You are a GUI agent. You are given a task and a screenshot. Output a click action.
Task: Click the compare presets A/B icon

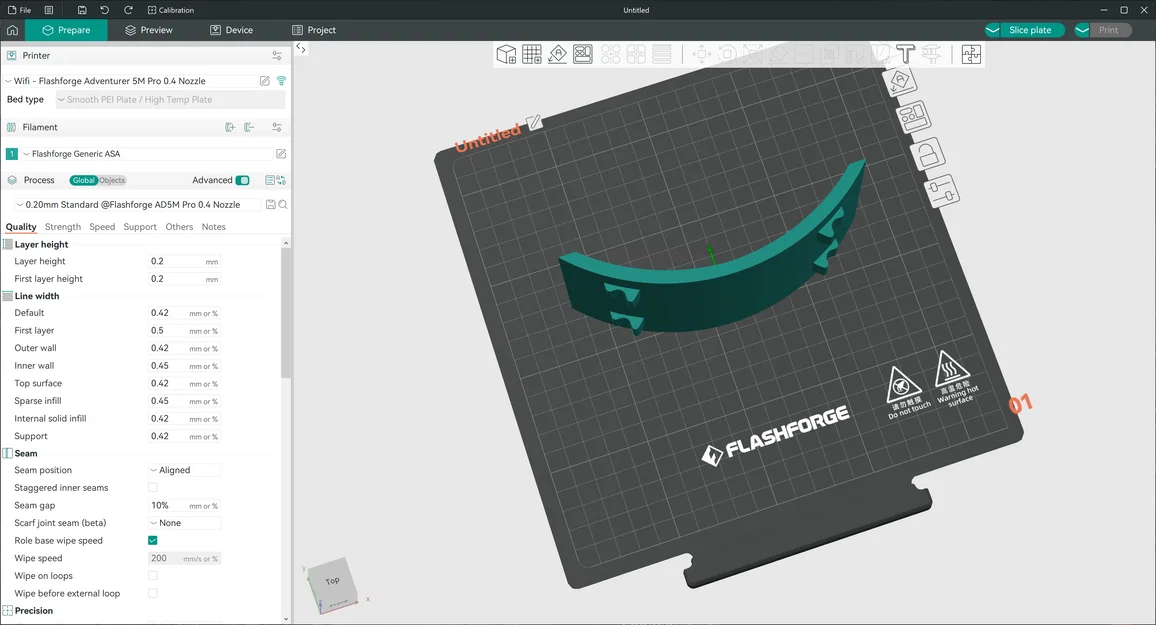(281, 181)
